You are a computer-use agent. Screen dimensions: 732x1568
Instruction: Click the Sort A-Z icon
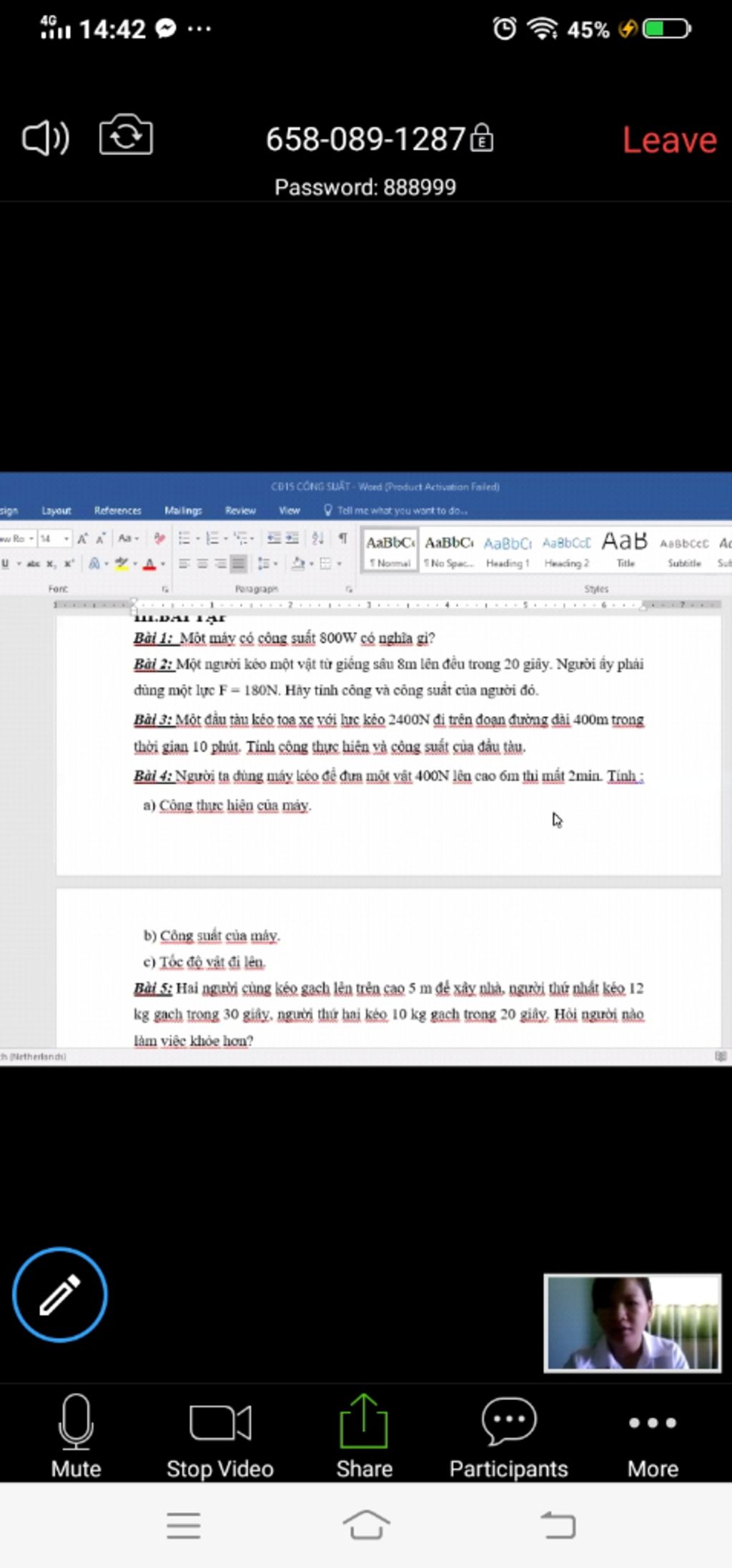(318, 538)
